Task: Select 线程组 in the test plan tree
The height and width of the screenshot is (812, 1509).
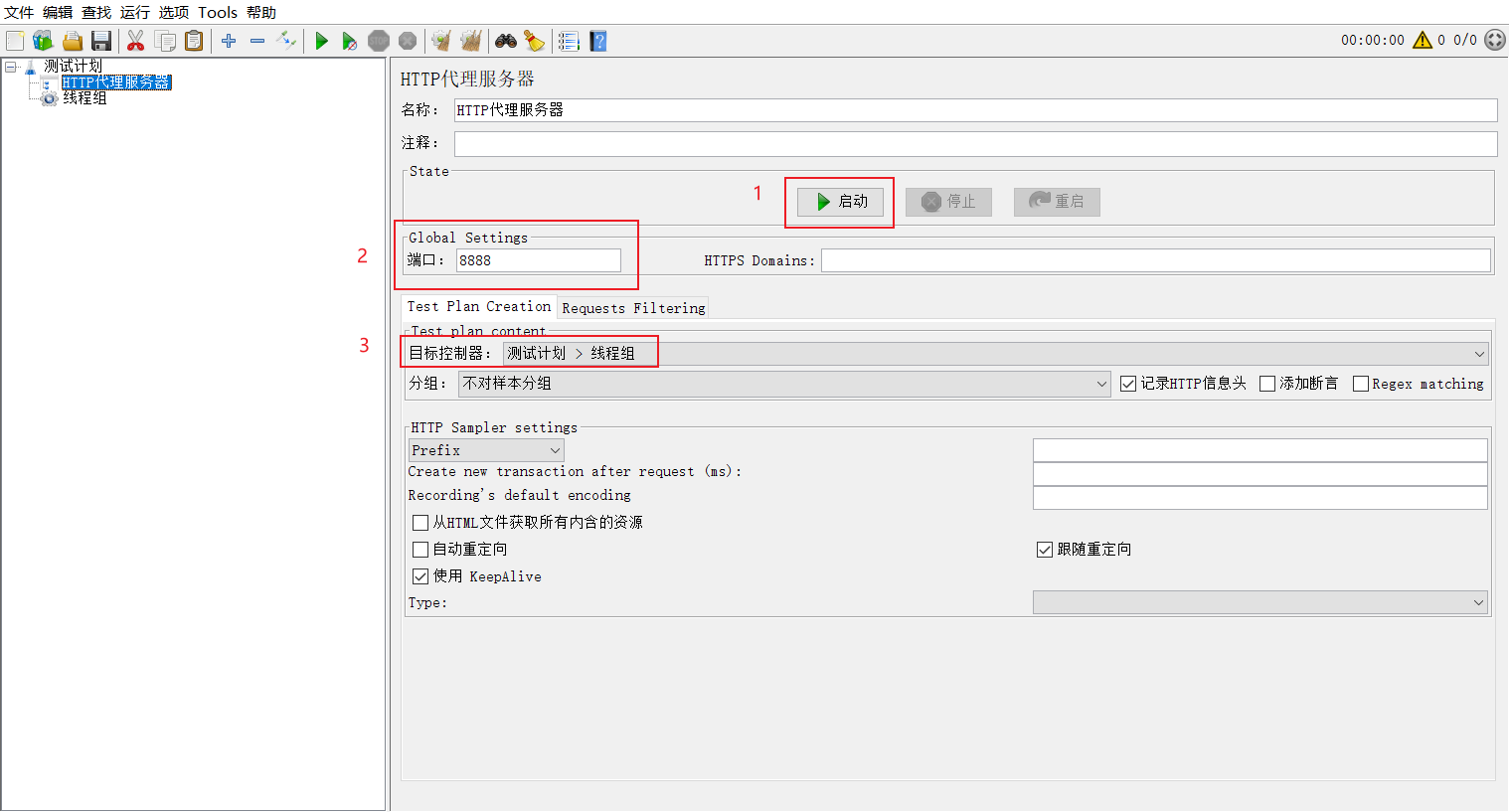Action: 84,98
